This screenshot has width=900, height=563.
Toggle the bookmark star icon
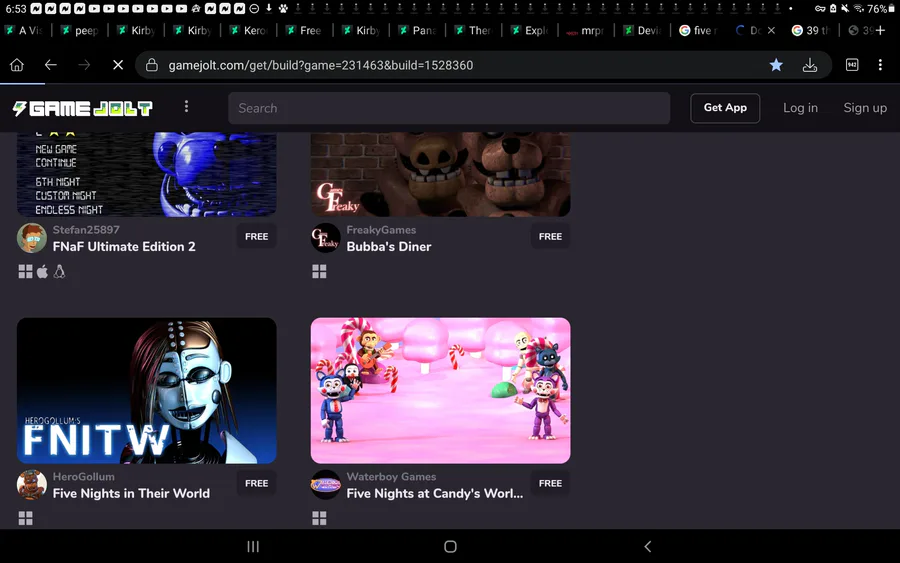[x=776, y=65]
